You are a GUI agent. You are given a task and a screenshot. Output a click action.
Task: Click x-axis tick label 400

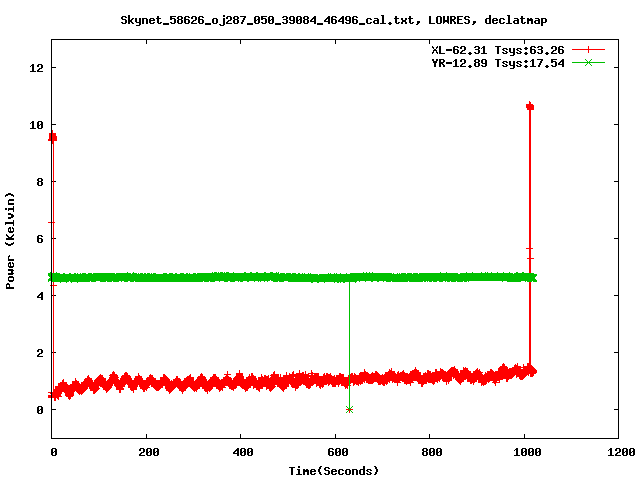(x=243, y=452)
